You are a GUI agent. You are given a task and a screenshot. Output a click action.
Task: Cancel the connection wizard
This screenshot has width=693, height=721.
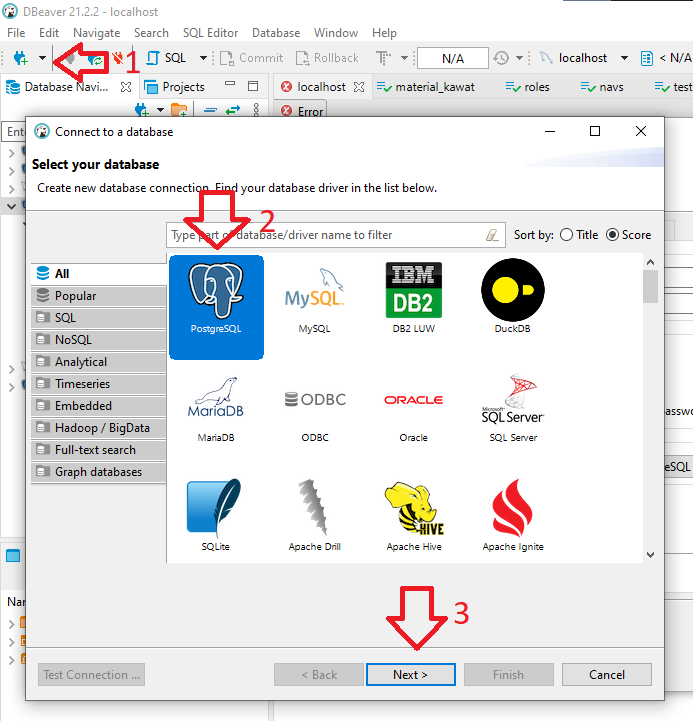pyautogui.click(x=606, y=675)
